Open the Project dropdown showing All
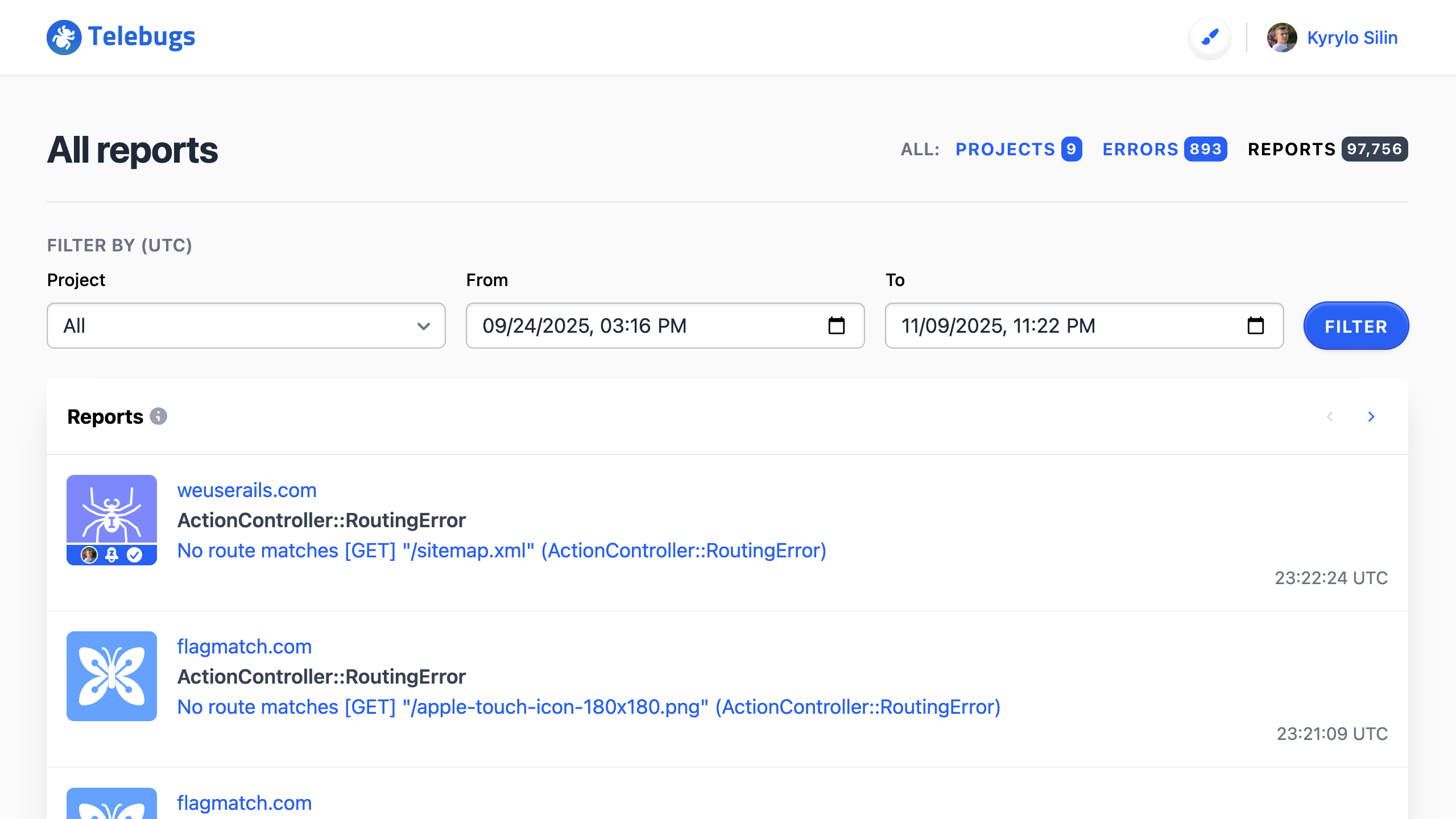The width and height of the screenshot is (1456, 819). 246,326
